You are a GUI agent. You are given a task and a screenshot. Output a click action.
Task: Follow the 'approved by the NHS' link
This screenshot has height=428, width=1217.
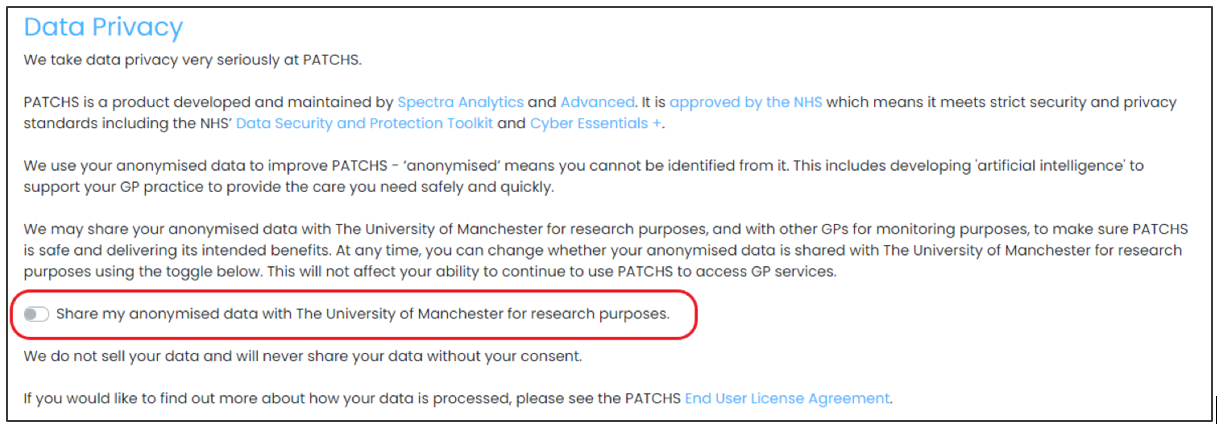pyautogui.click(x=746, y=102)
